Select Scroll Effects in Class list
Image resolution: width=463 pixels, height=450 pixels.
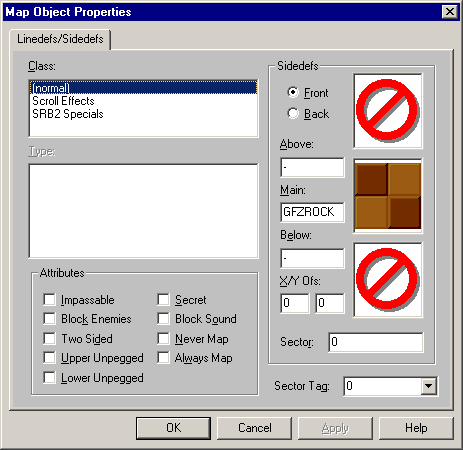[63, 101]
